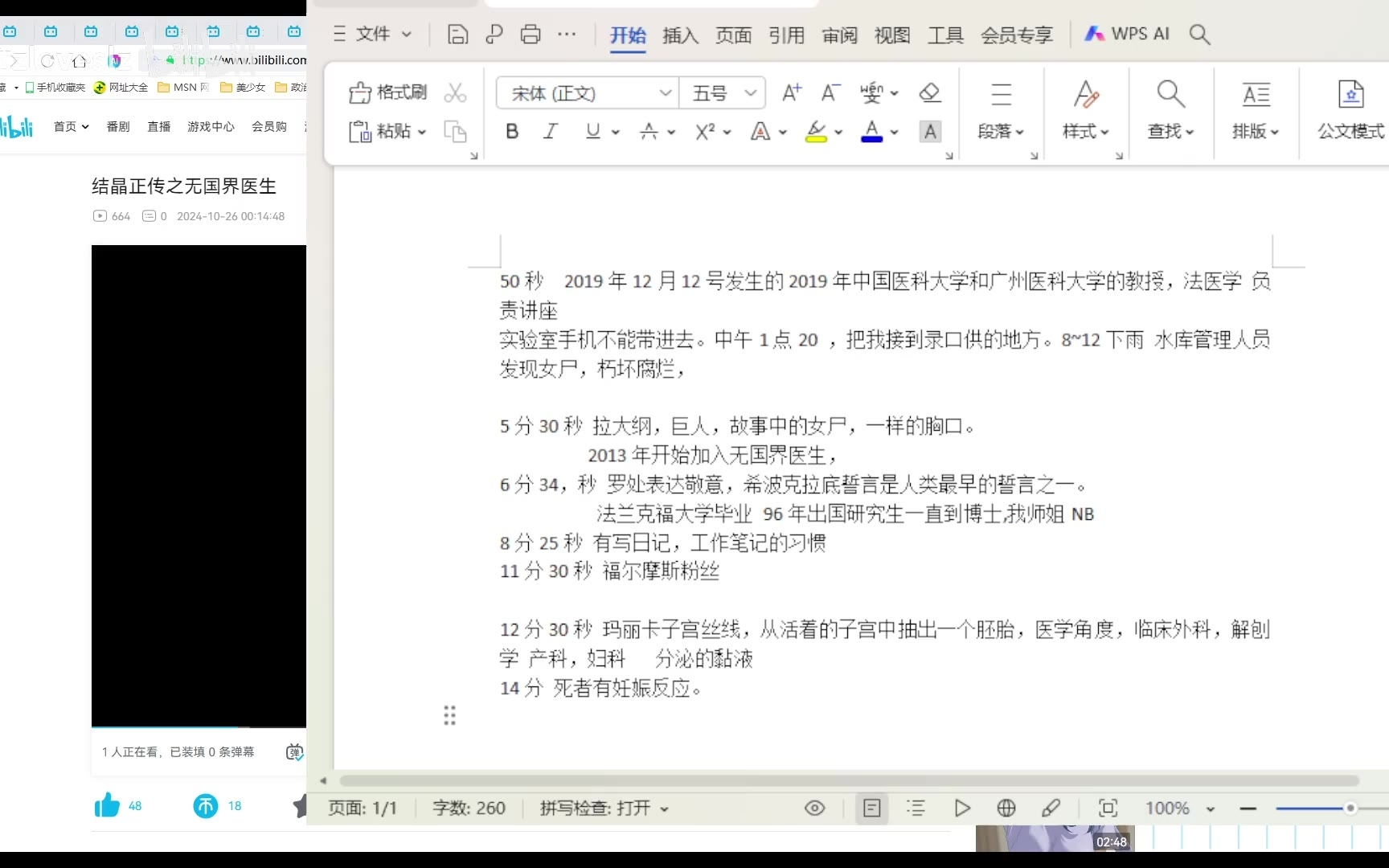This screenshot has width=1389, height=868.
Task: Click the WPS AI button
Action: click(1127, 35)
